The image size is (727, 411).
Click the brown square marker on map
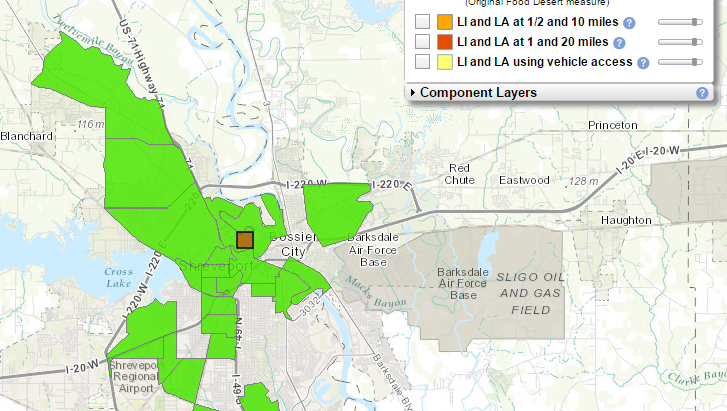coord(245,239)
